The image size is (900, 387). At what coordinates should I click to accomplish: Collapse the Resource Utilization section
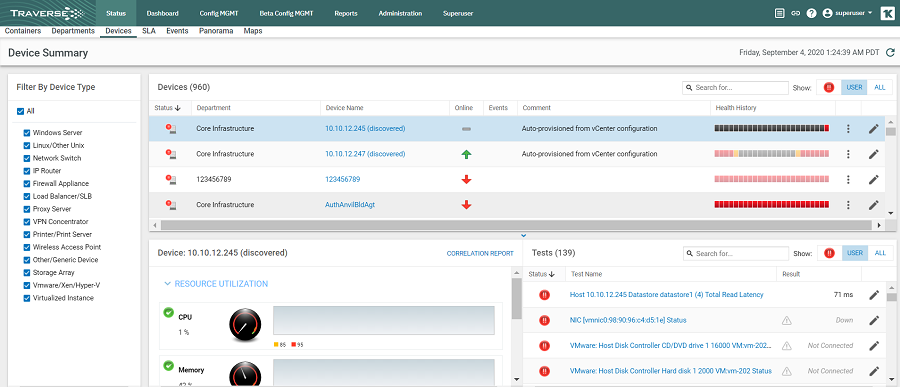(216, 284)
